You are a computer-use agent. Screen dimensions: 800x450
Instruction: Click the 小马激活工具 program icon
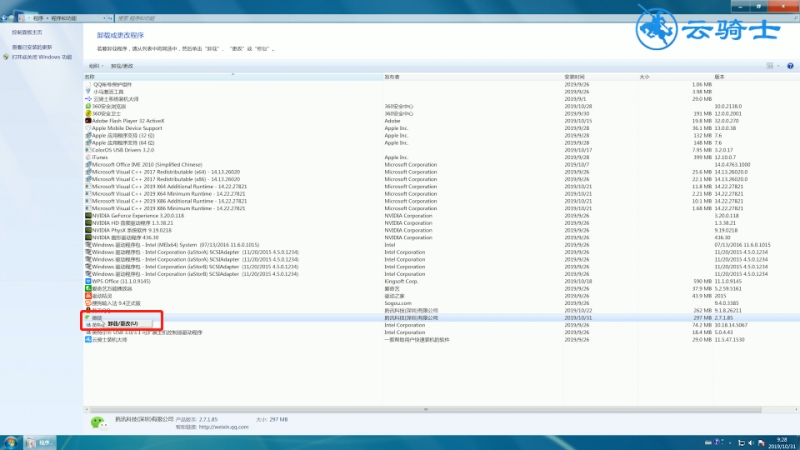tap(88, 92)
